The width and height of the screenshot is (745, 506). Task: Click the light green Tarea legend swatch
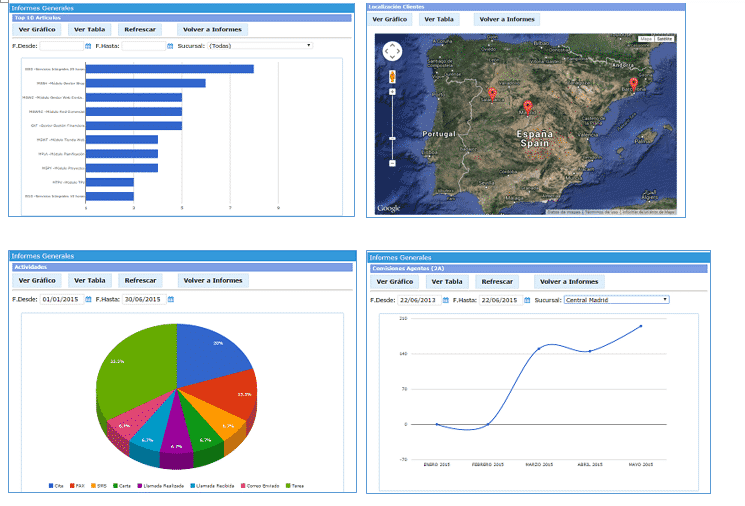(288, 486)
